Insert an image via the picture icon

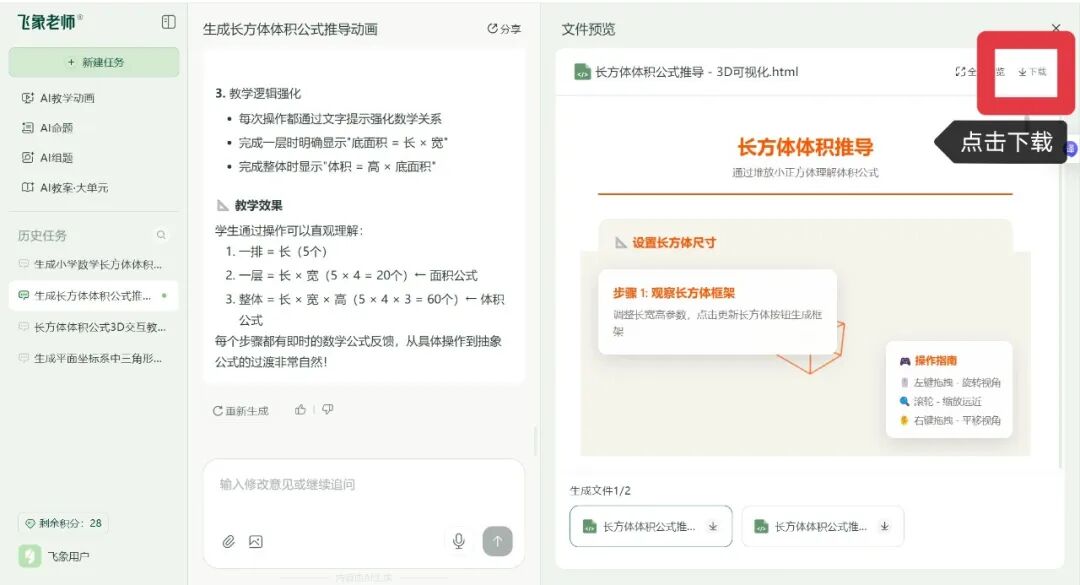point(256,541)
